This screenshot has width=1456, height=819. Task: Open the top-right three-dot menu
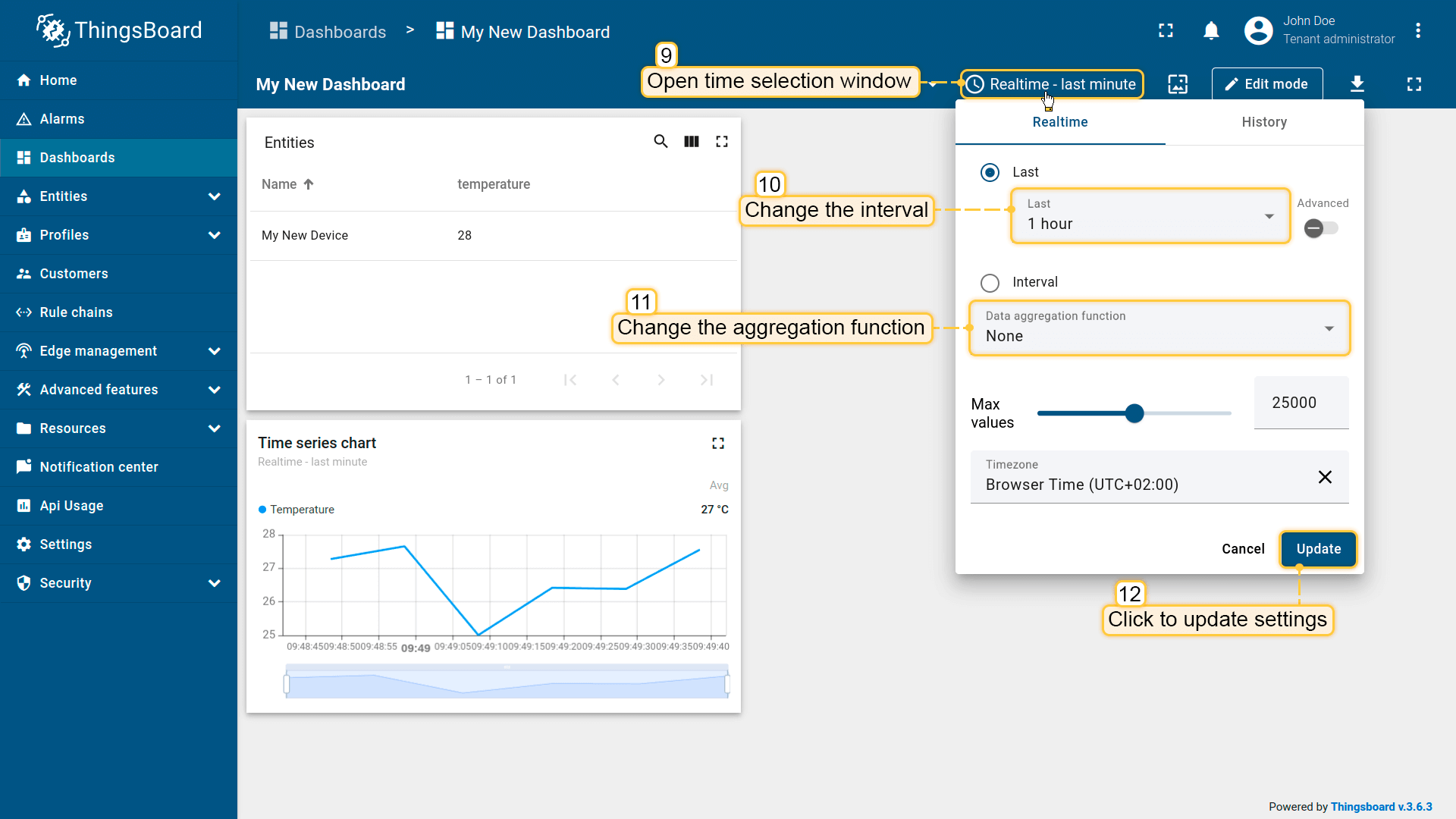coord(1417,30)
